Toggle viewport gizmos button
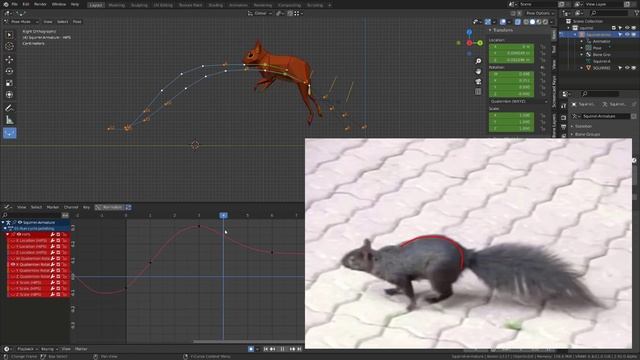Viewport: 640px width, 360px height. (x=488, y=22)
